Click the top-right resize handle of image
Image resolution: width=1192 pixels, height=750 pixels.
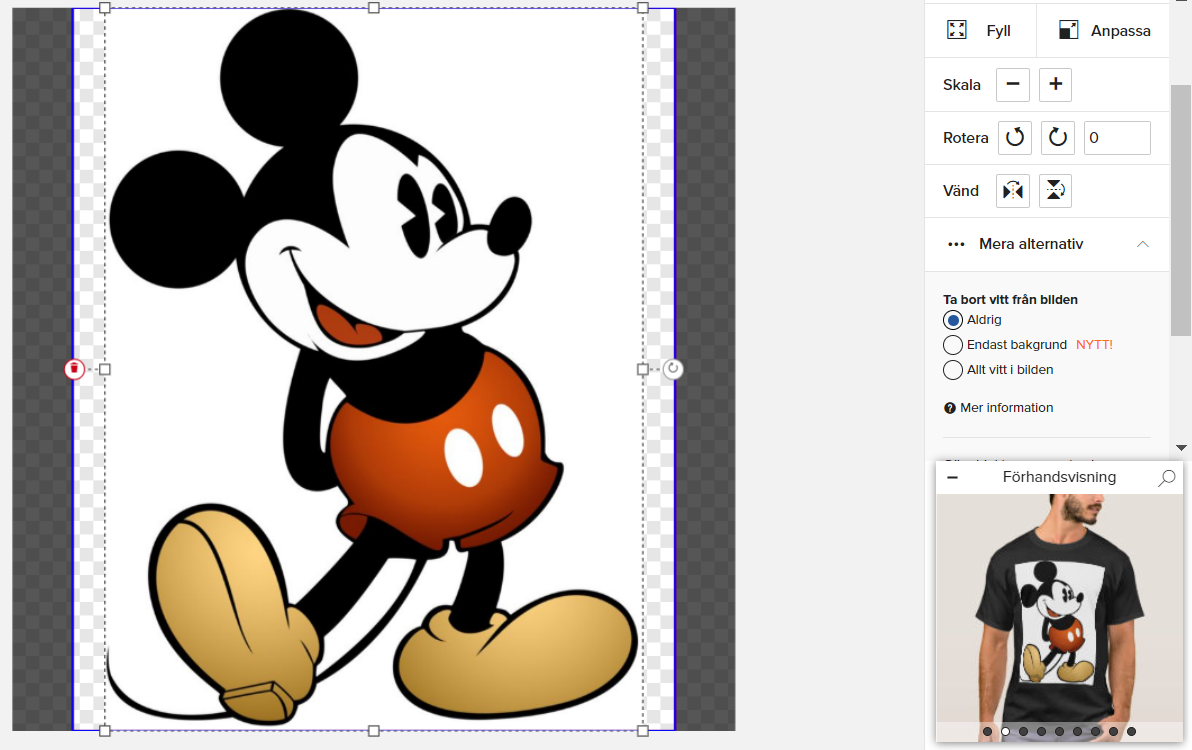[x=642, y=8]
